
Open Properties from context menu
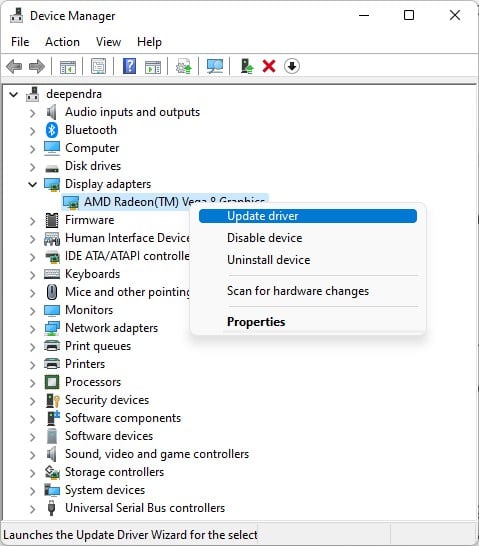[x=308, y=322]
